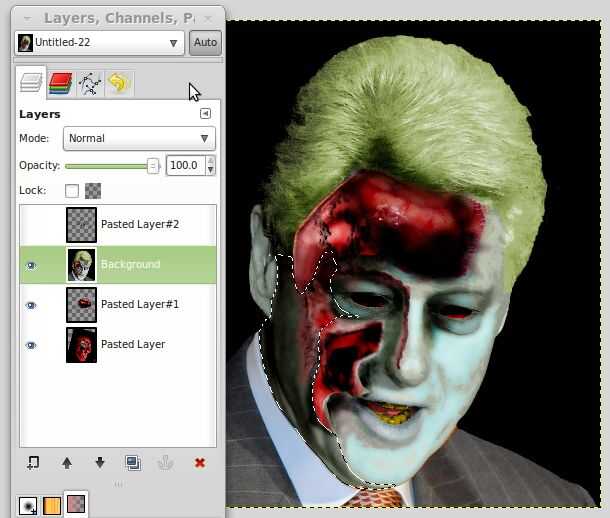
Task: Raise the selected layer
Action: (67, 463)
